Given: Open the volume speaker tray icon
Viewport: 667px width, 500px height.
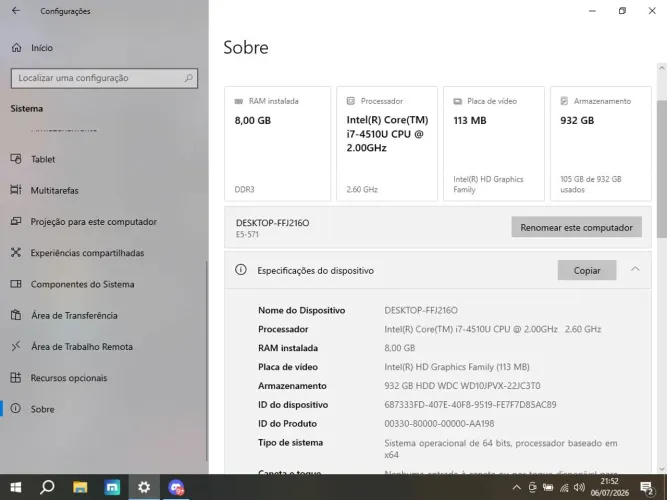Looking at the screenshot, I should coord(579,488).
